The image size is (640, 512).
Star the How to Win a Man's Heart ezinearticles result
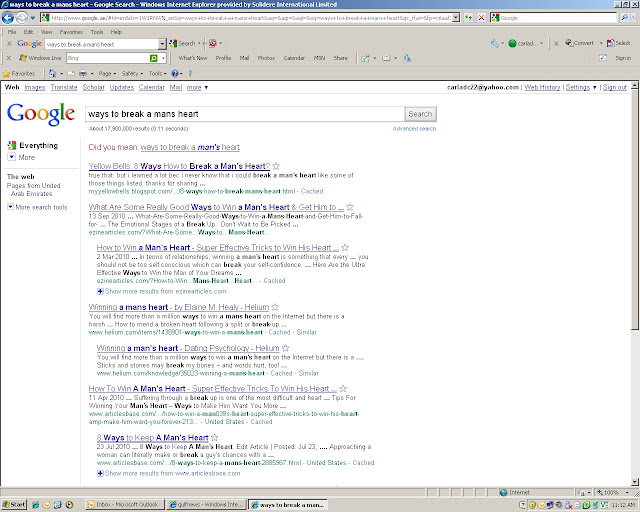pos(345,247)
